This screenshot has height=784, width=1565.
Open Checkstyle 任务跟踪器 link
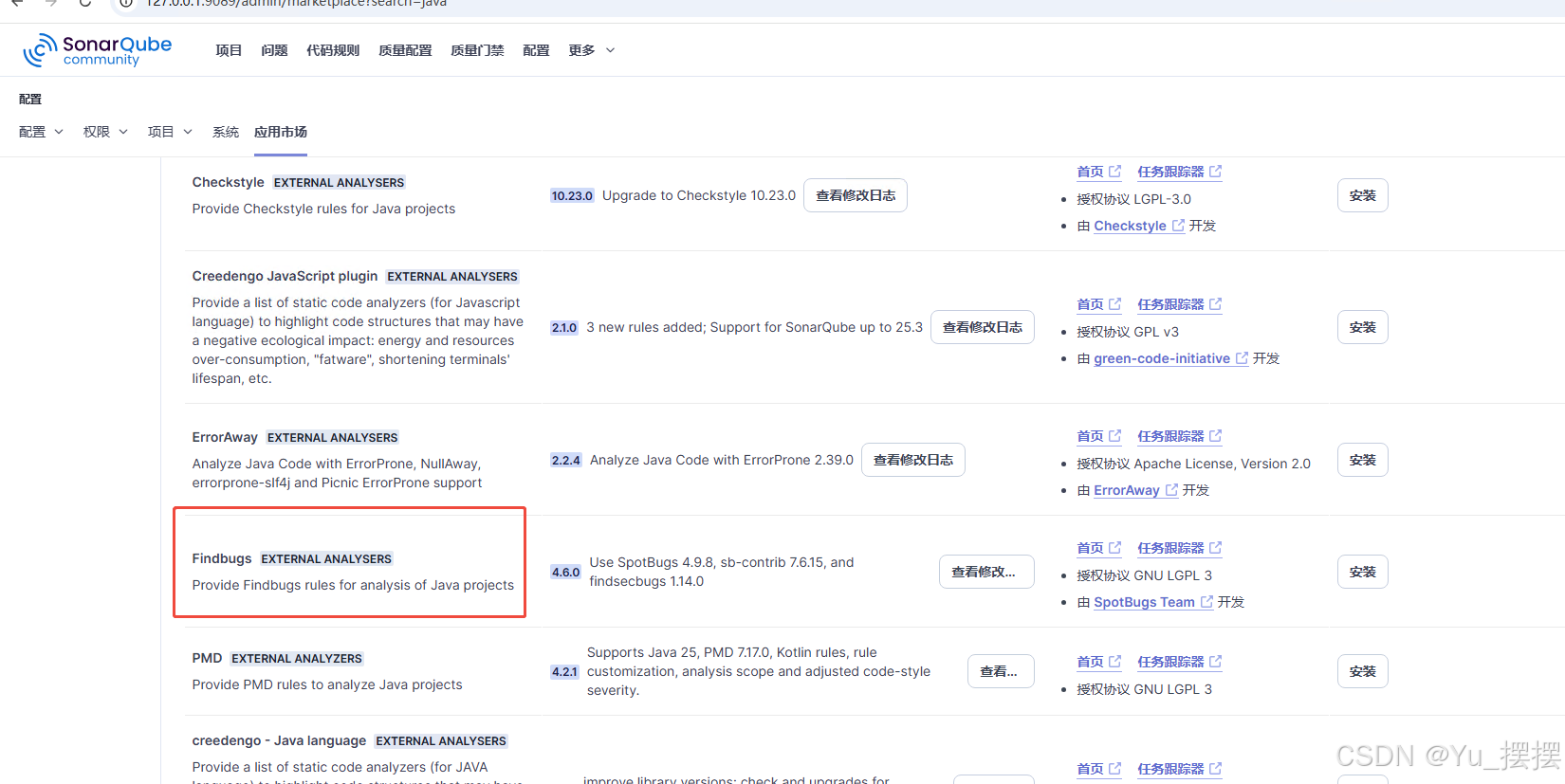coord(1180,172)
